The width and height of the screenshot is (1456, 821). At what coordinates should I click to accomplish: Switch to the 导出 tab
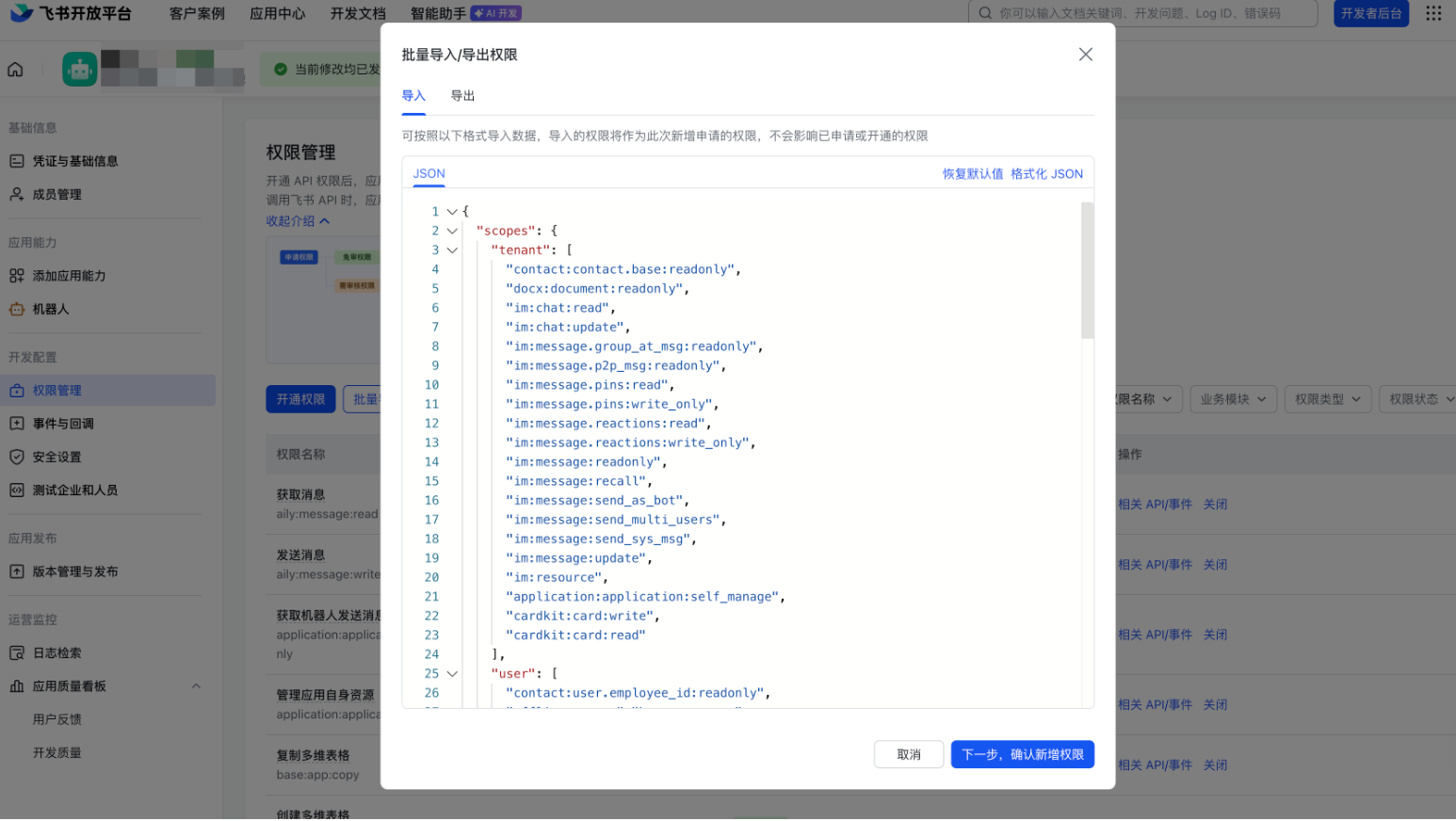[462, 96]
